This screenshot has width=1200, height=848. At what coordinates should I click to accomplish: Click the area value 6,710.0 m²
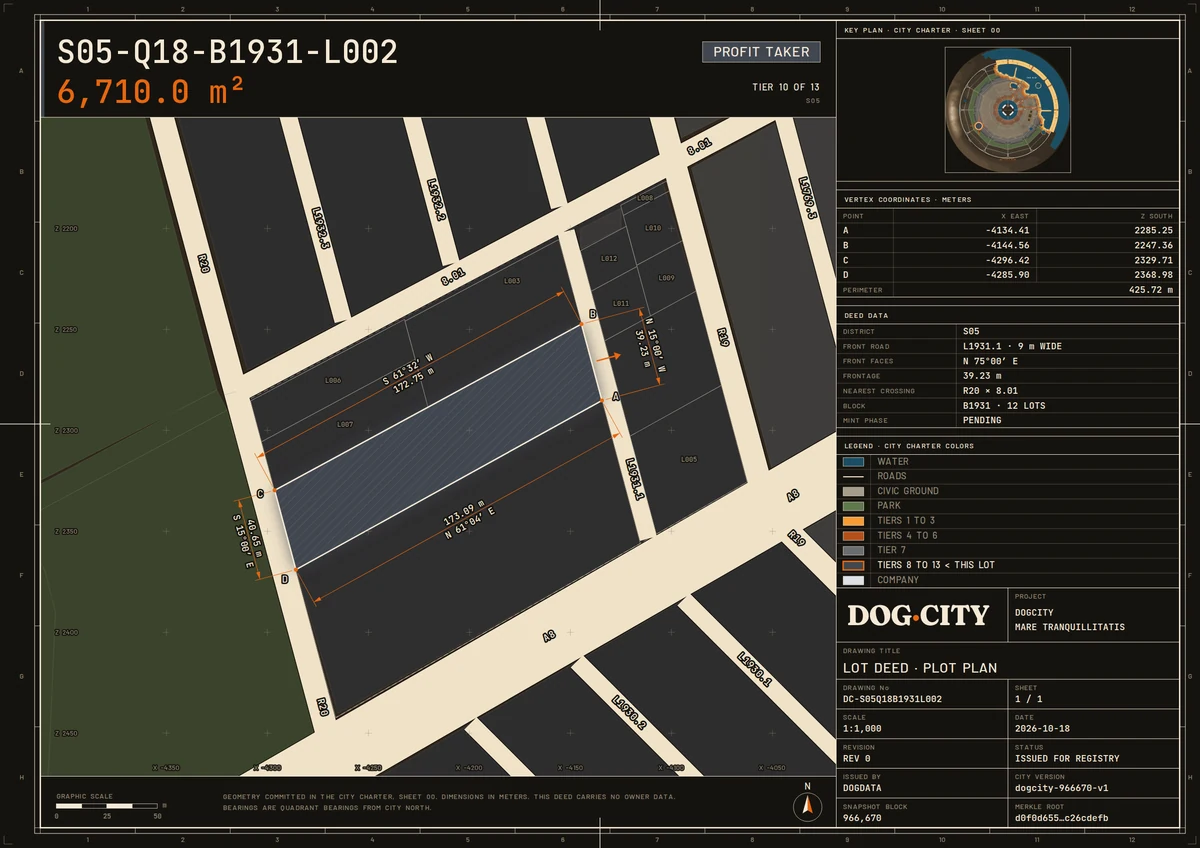(x=150, y=92)
